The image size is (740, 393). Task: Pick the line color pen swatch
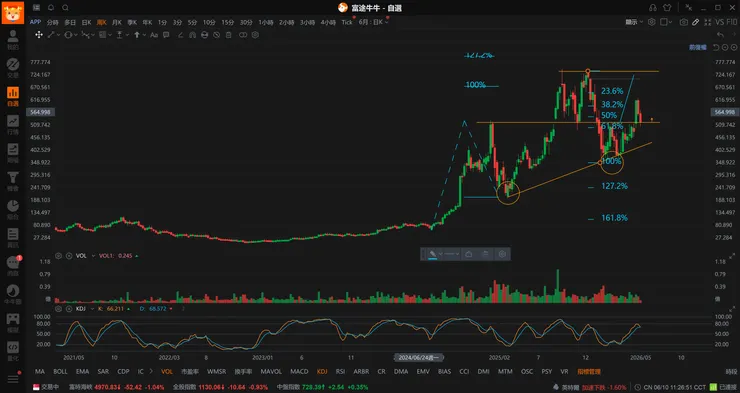(x=433, y=254)
